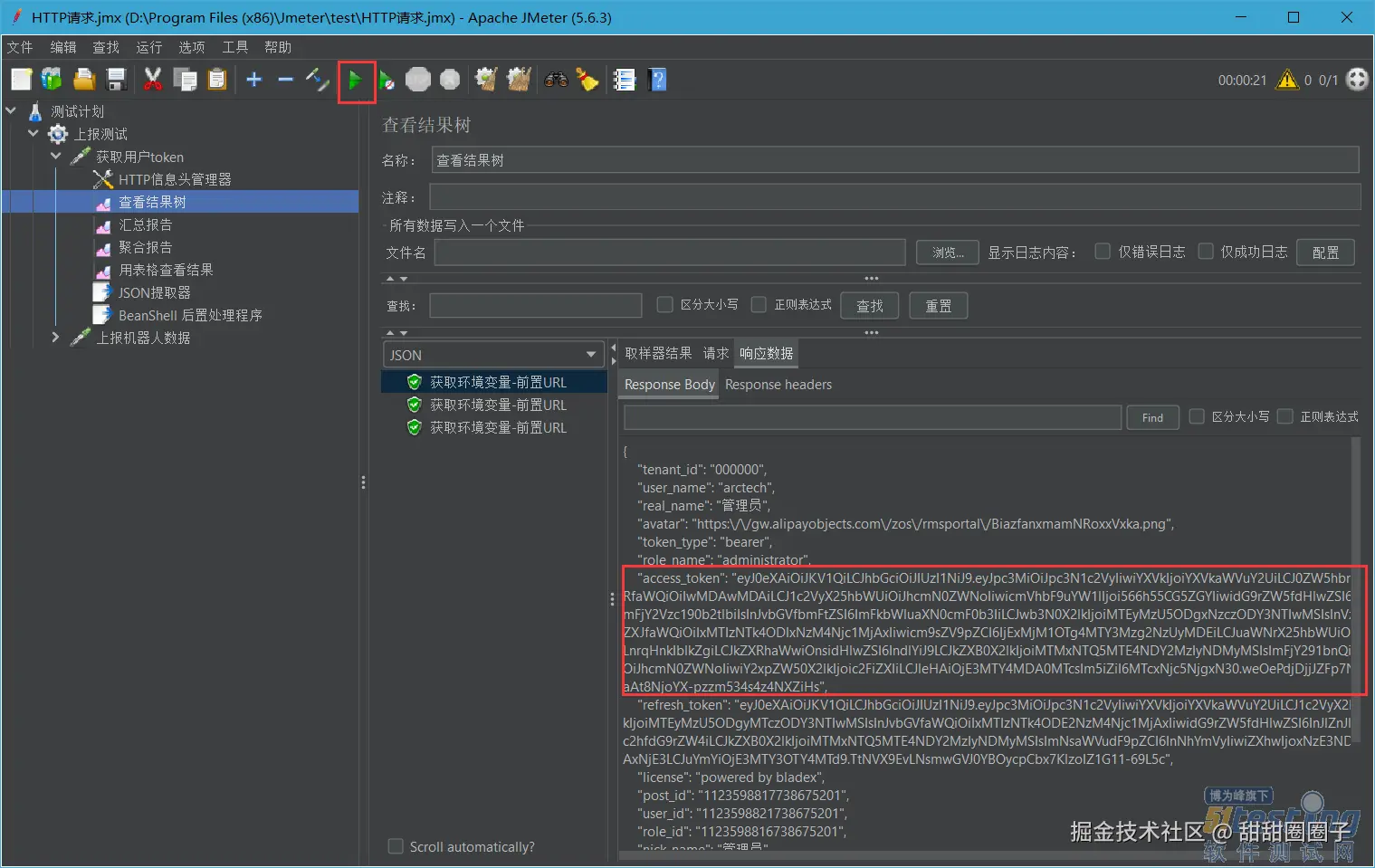The height and width of the screenshot is (868, 1375).
Task: Click the Stop test icon
Action: (x=417, y=80)
